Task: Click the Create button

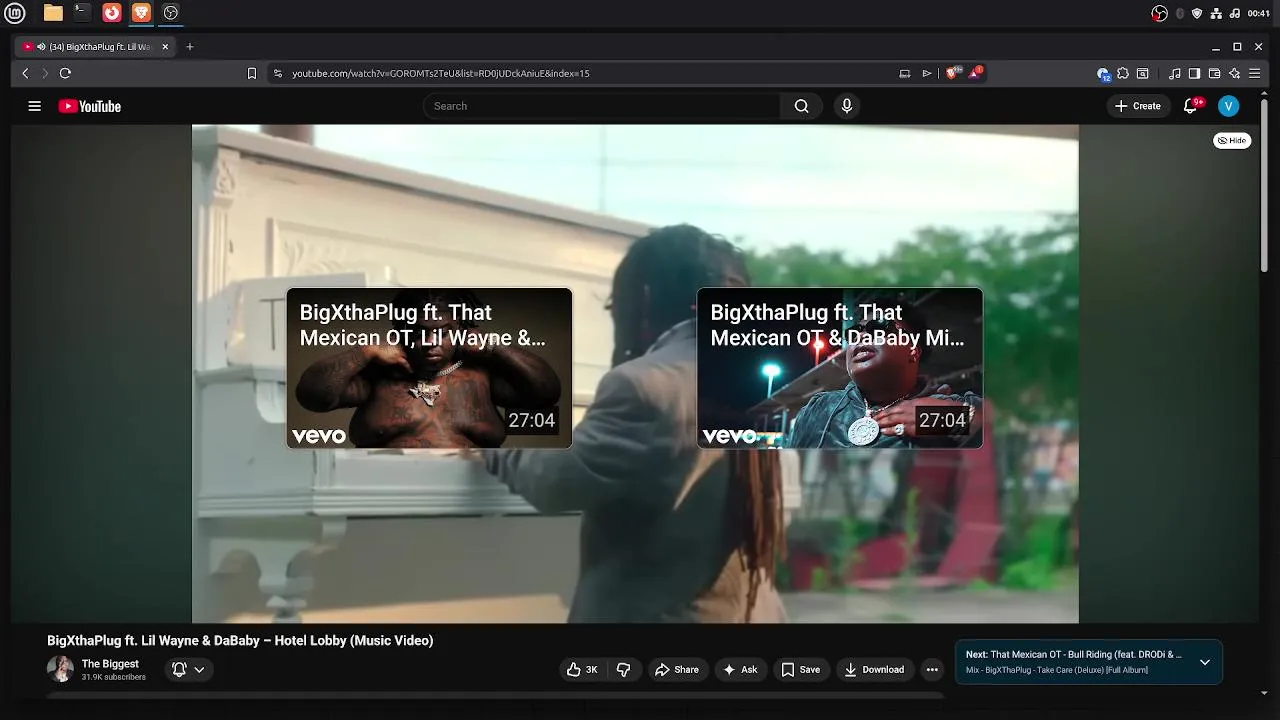Action: 1138,106
